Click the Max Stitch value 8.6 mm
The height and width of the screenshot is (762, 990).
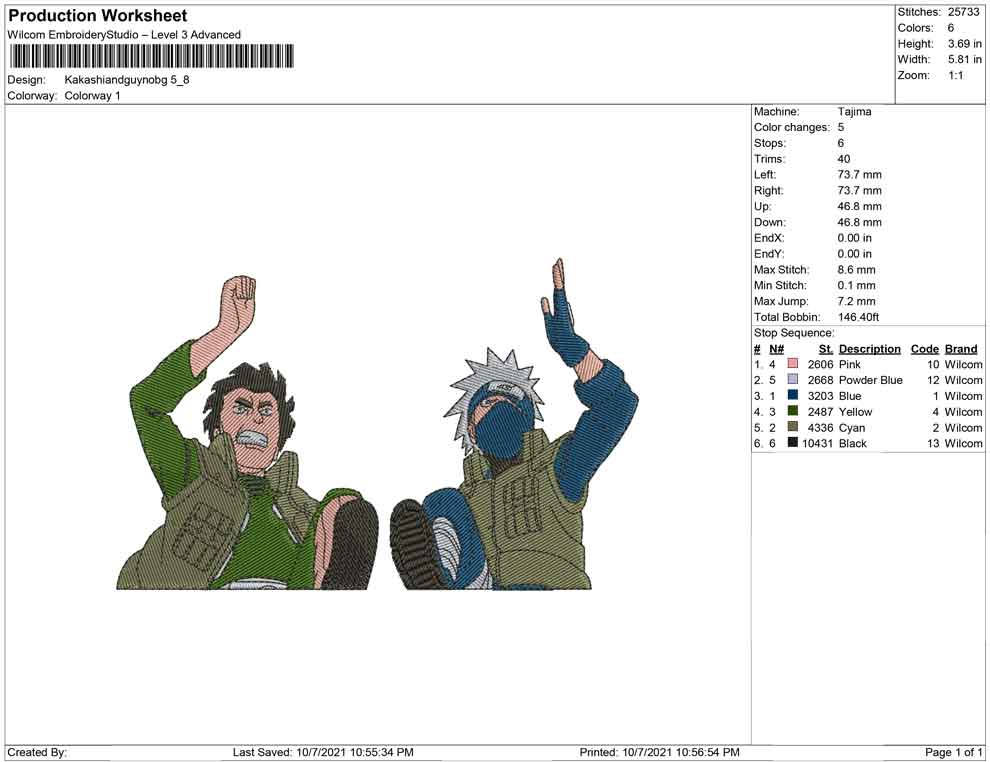click(x=856, y=270)
